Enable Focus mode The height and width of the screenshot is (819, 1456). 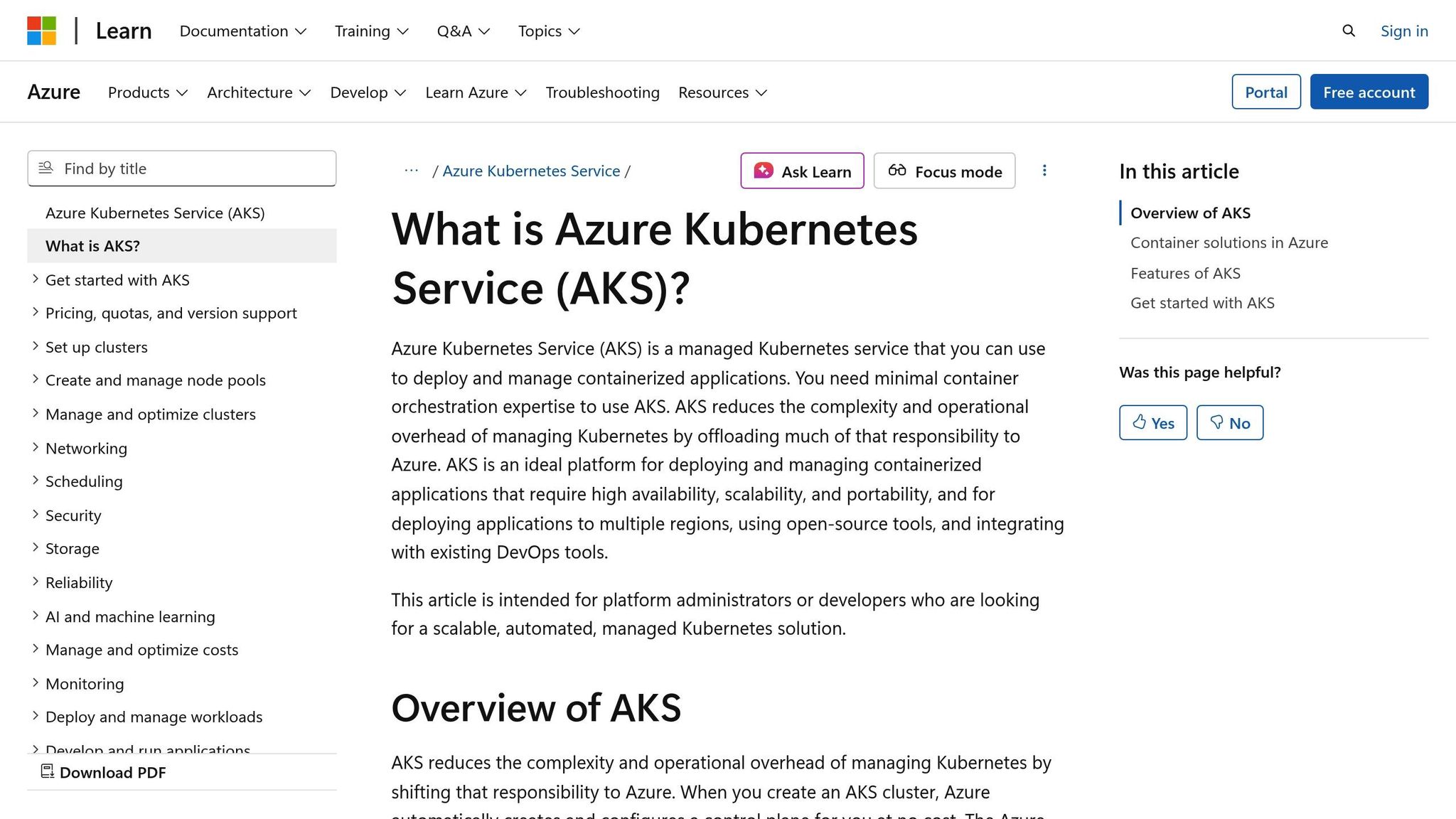click(x=944, y=171)
